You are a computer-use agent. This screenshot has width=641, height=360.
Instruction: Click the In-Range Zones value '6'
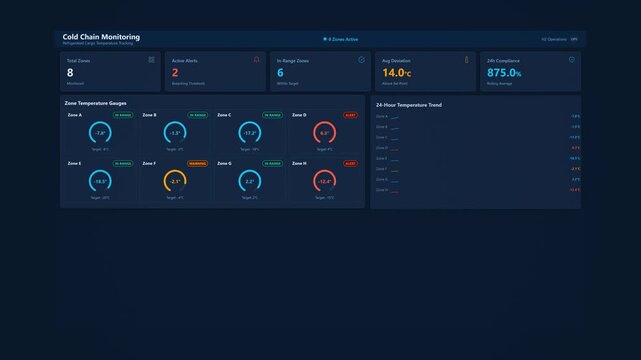[280, 73]
